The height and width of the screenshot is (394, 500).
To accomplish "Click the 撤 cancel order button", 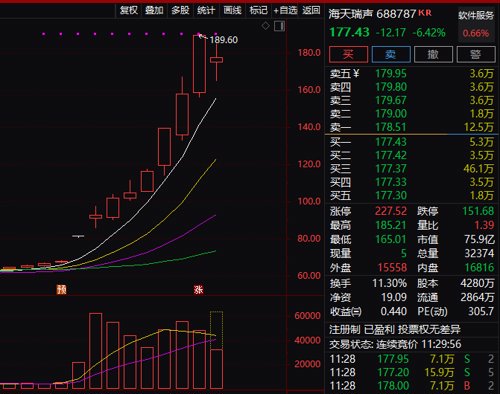I will coord(433,54).
